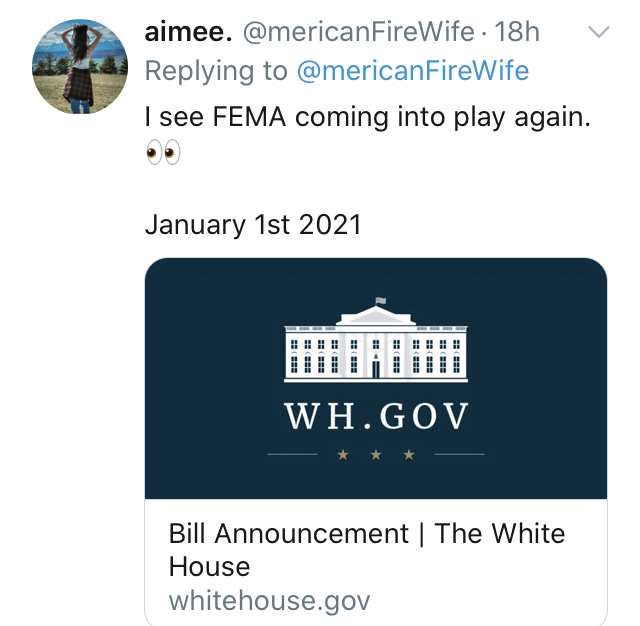This screenshot has height=626, width=640.
Task: Open the Bill Announcement link card title
Action: (367, 550)
